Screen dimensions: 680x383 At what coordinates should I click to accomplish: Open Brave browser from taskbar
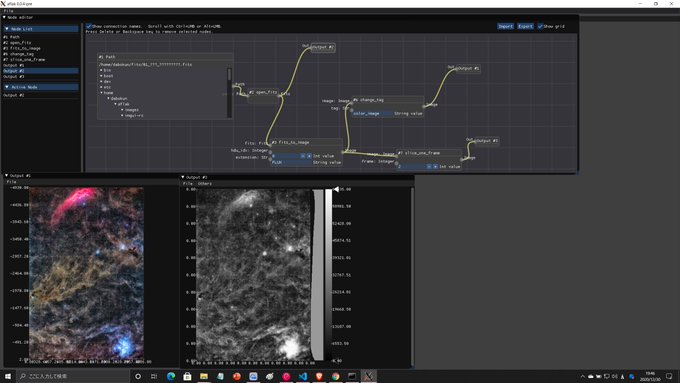click(x=319, y=376)
